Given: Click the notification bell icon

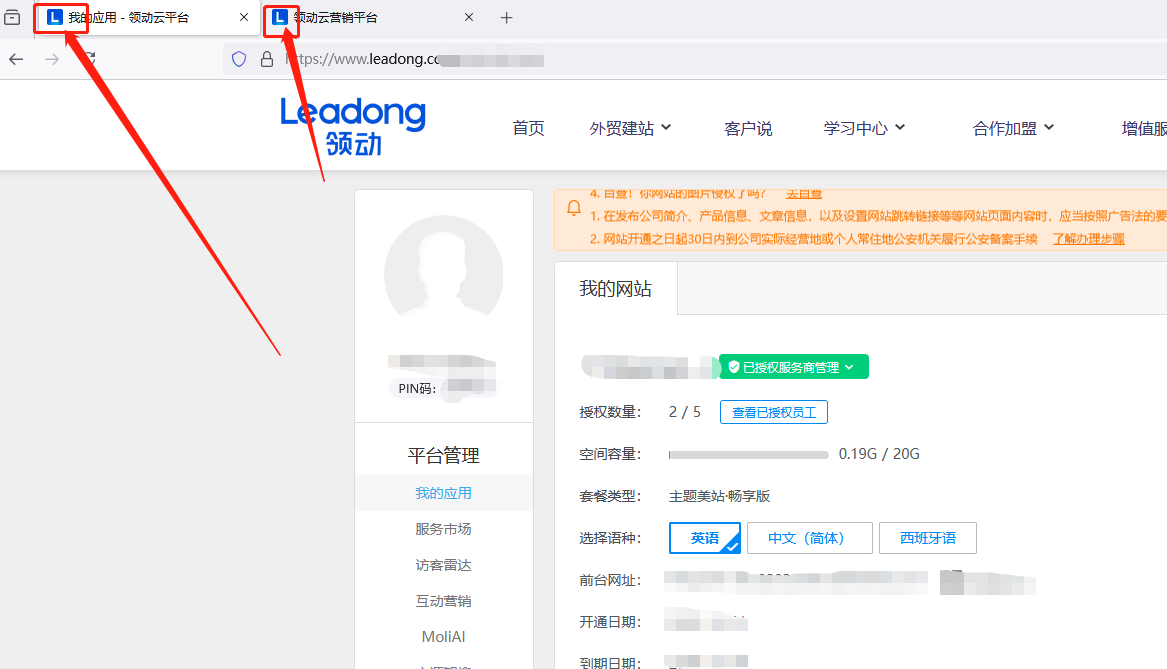Looking at the screenshot, I should pos(572,207).
